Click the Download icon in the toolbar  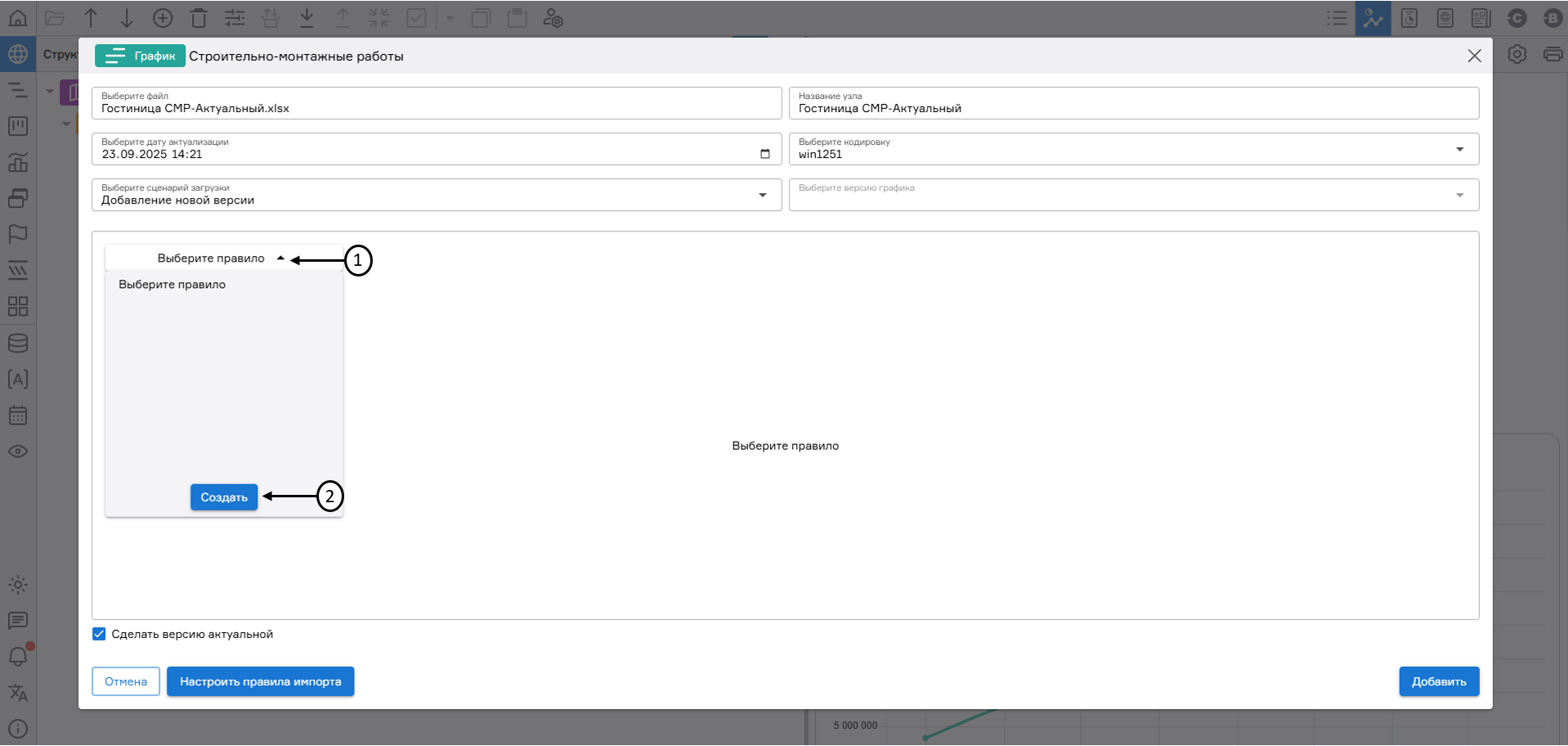pyautogui.click(x=307, y=17)
